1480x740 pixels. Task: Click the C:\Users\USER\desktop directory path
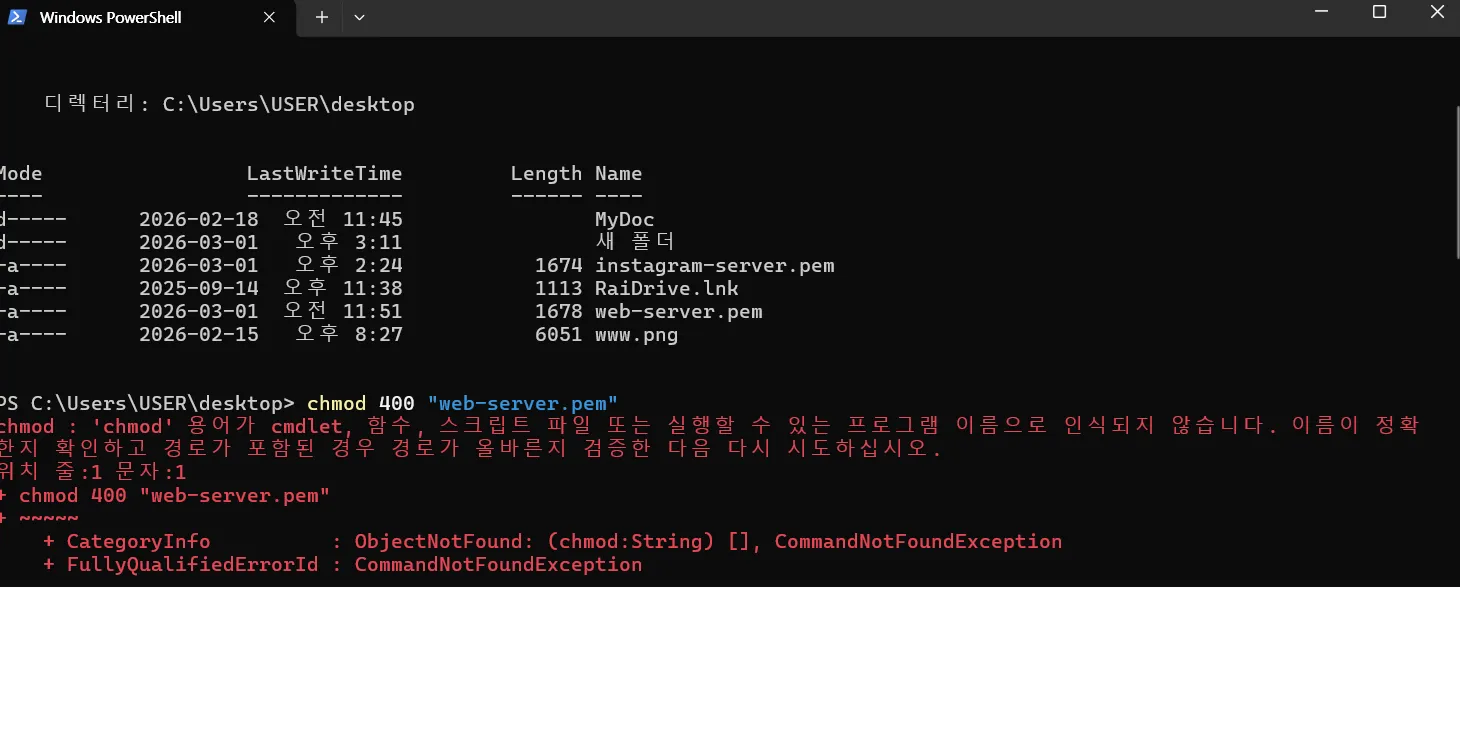click(x=288, y=103)
